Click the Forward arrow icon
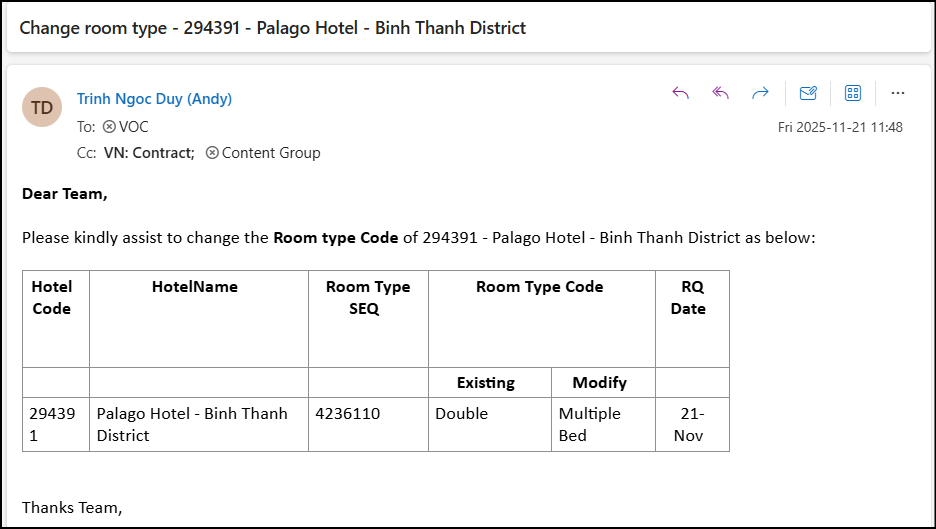The width and height of the screenshot is (936, 529). [x=760, y=93]
